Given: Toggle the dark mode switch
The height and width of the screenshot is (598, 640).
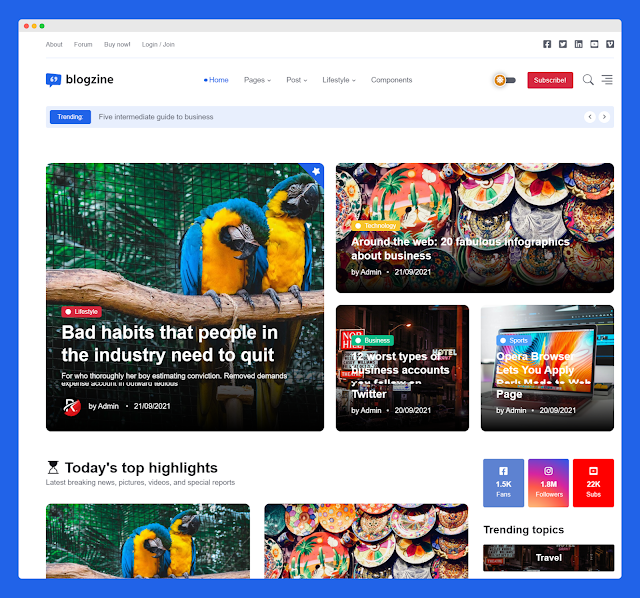Looking at the screenshot, I should coord(505,80).
